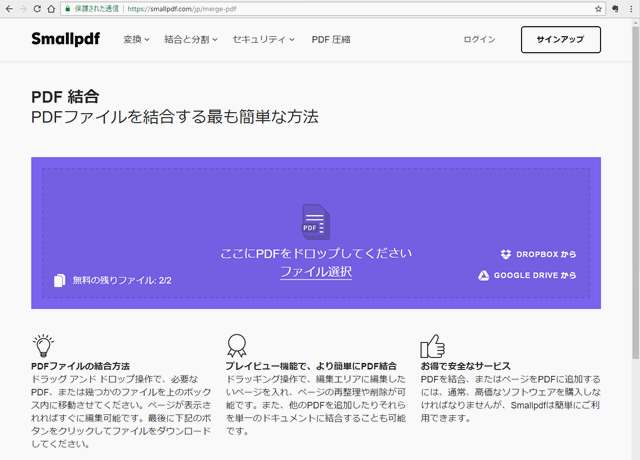Expand the セキュリティ dropdown menu
The image size is (640, 460).
(263, 40)
